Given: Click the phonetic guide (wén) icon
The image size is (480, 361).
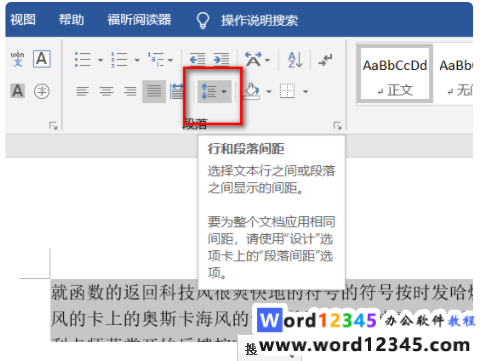Looking at the screenshot, I should pyautogui.click(x=17, y=59).
